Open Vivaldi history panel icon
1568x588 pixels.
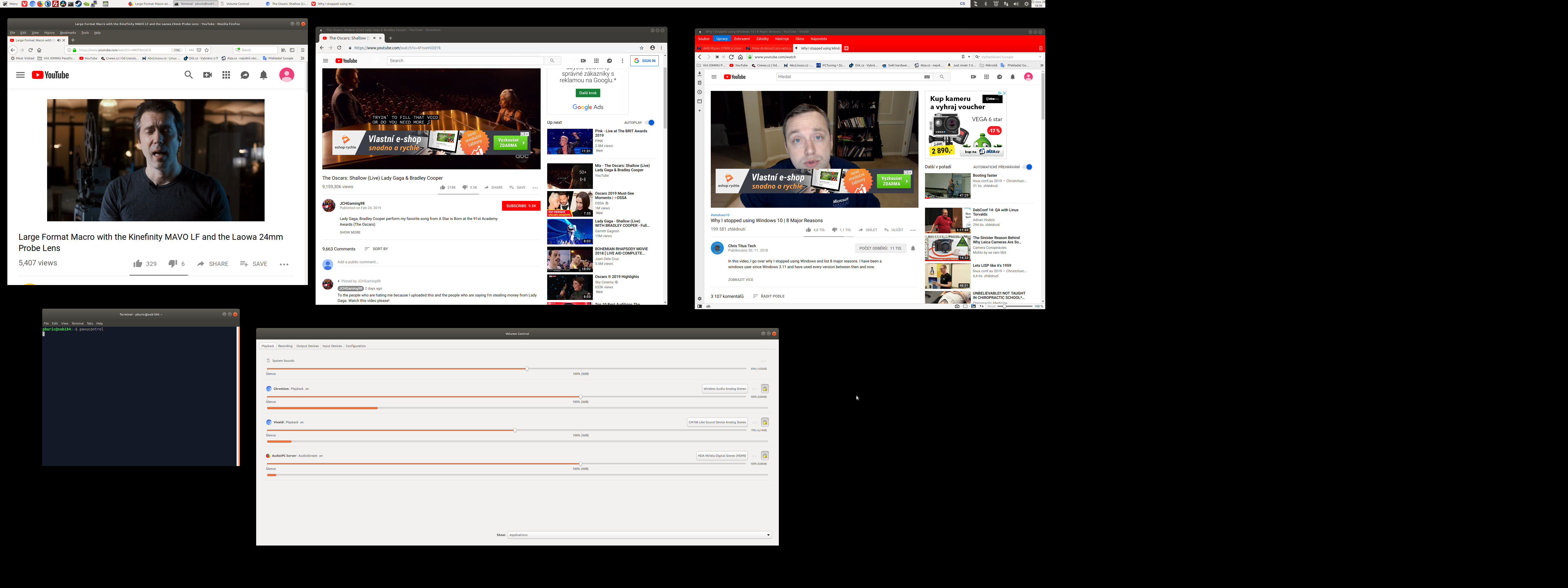(x=699, y=92)
